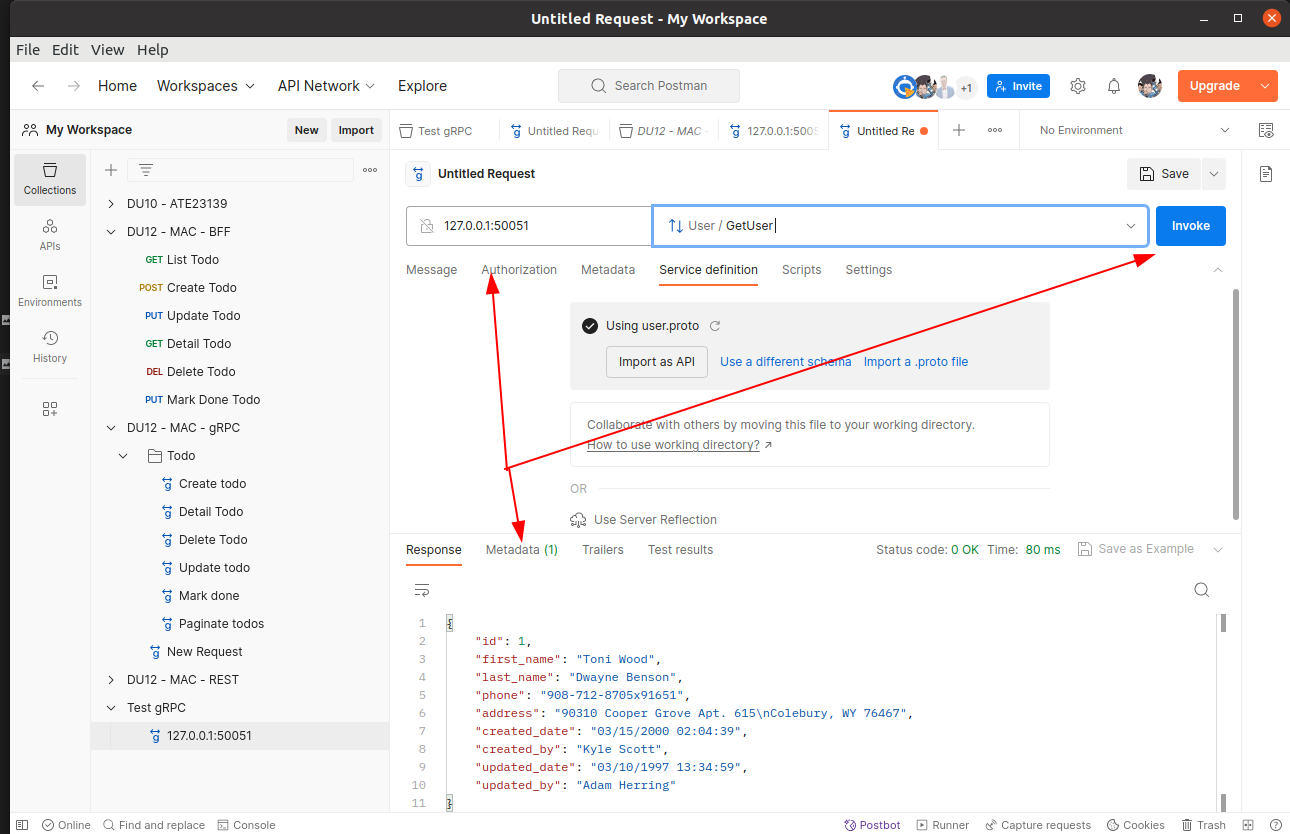Click the Search Postman field
Image resolution: width=1290 pixels, height=834 pixels.
(649, 86)
